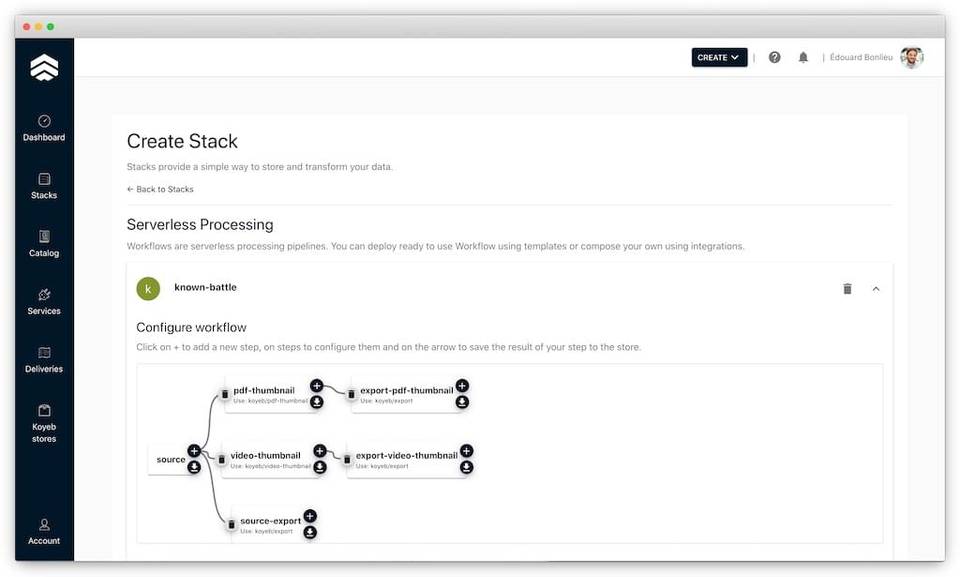Save the source-export result to store

click(x=310, y=532)
